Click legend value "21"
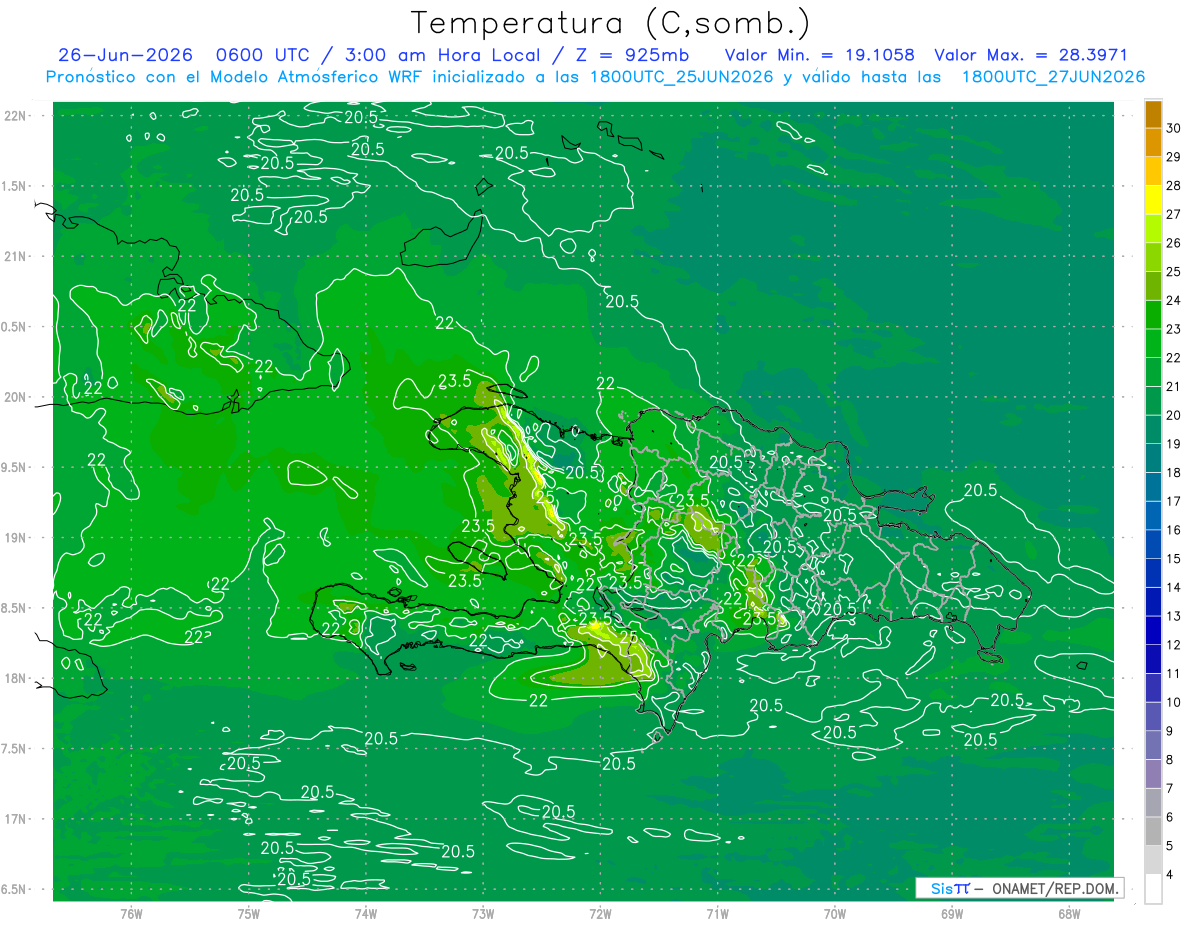 (x=1174, y=386)
